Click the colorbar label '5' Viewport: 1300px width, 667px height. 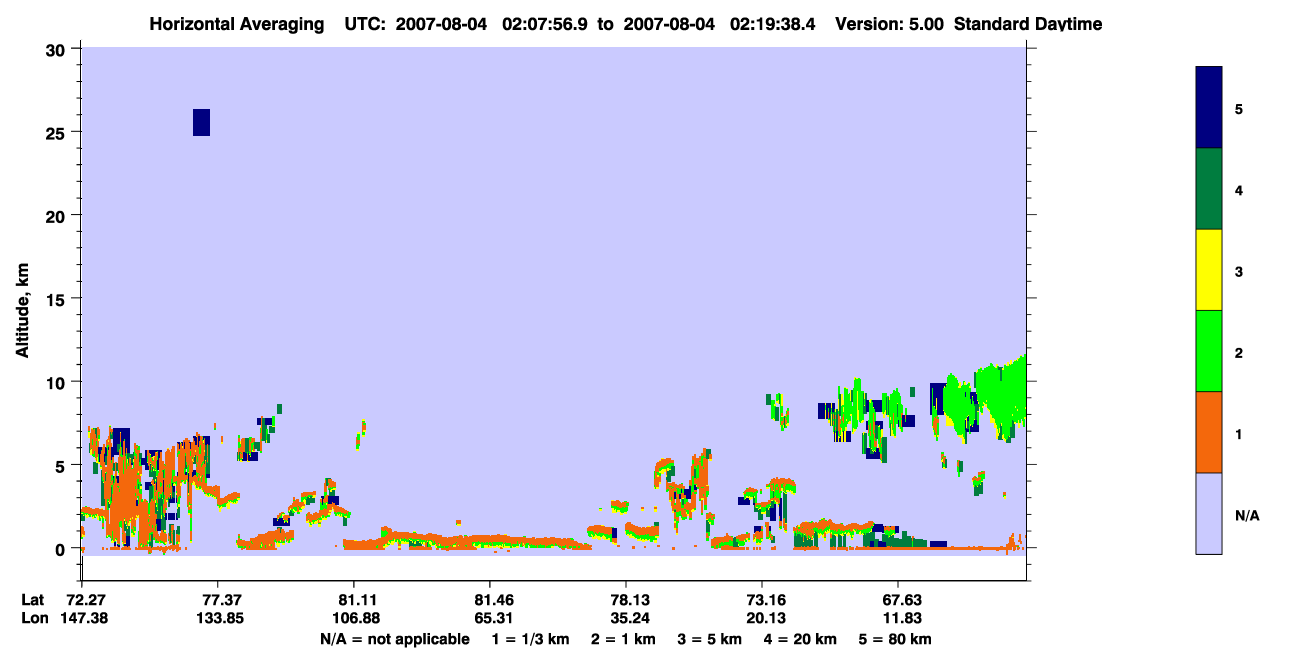pos(1239,108)
